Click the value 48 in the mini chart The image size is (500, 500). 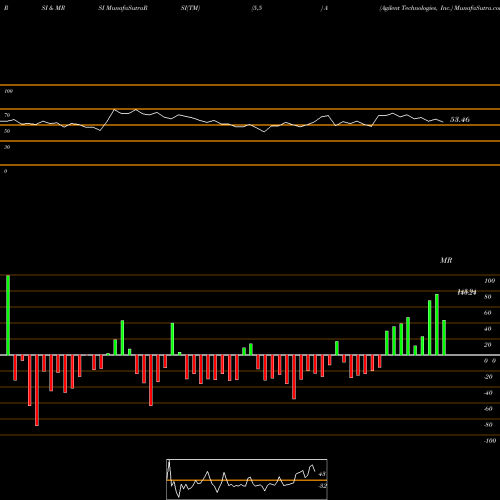click(x=322, y=474)
